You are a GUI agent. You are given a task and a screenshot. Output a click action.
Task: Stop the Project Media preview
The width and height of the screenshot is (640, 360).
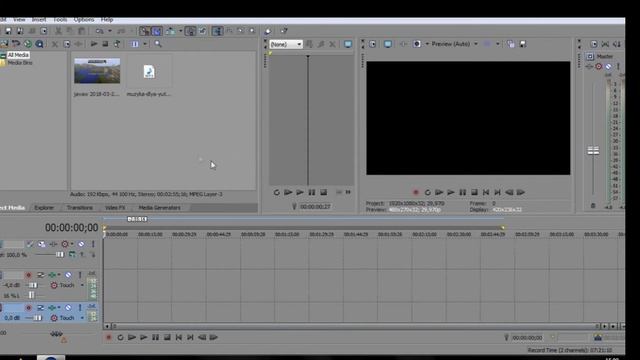[x=105, y=44]
